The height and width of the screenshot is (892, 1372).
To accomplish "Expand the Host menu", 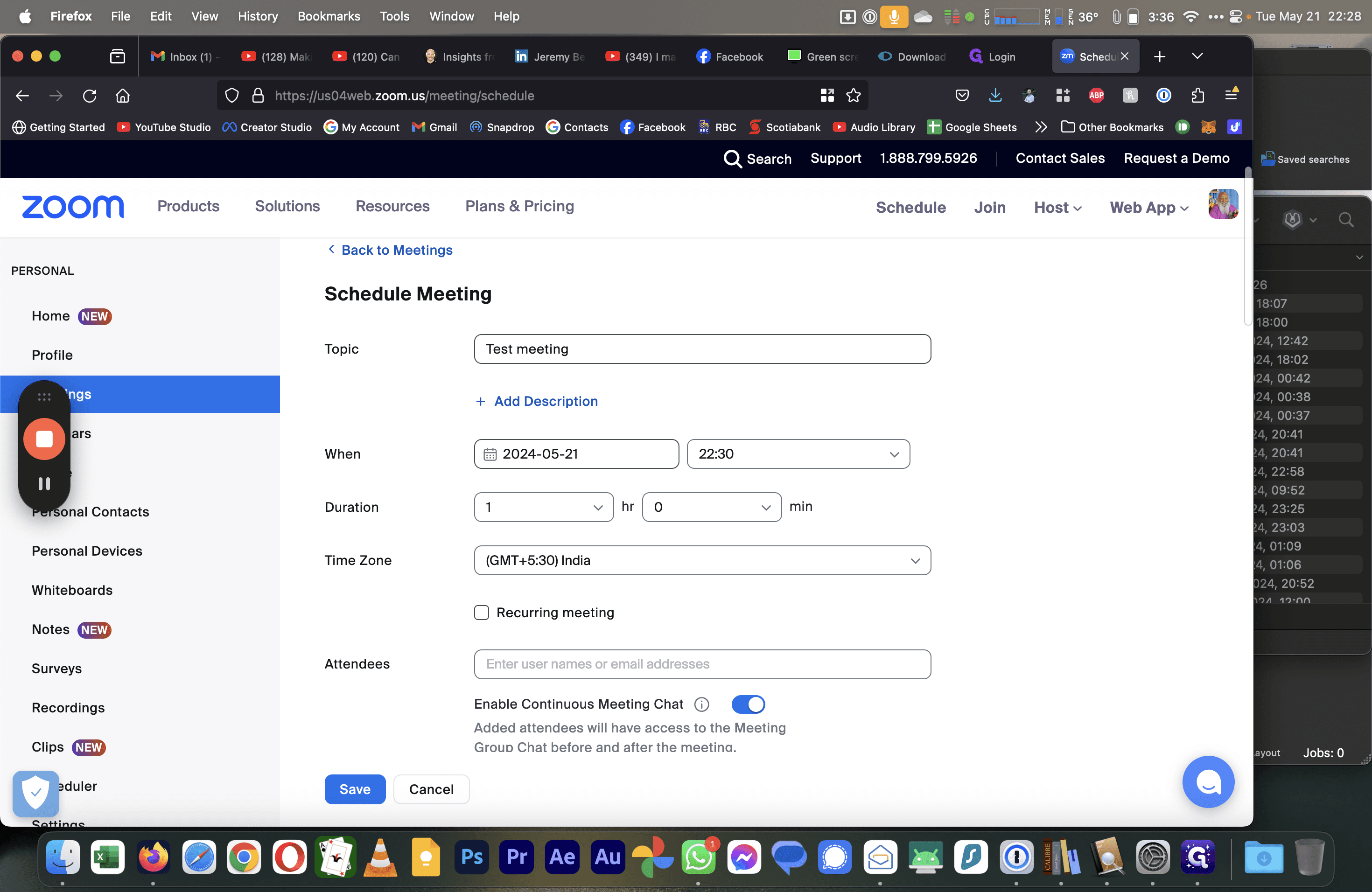I will [1058, 208].
